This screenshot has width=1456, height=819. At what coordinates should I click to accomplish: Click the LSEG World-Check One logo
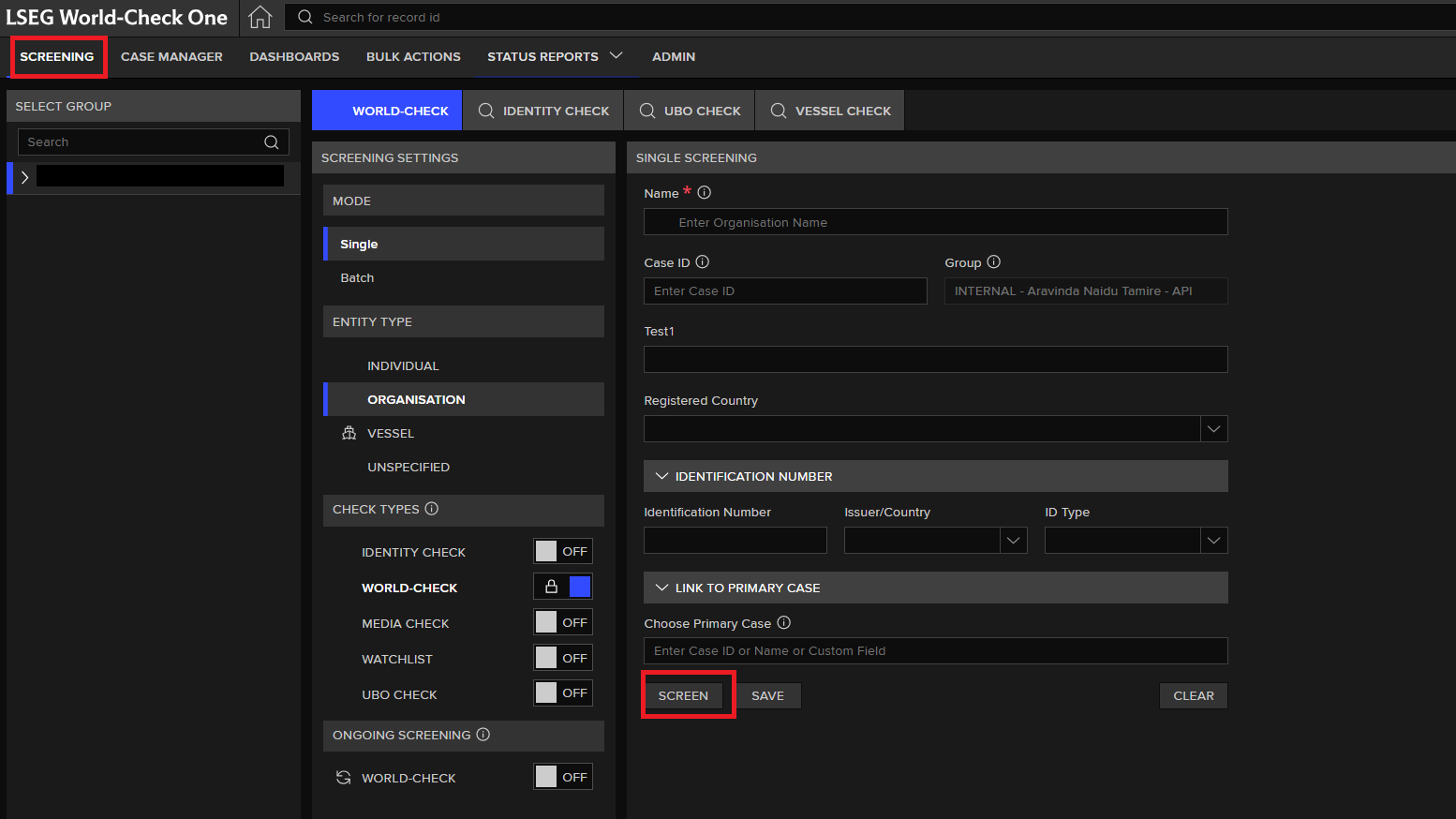coord(117,17)
